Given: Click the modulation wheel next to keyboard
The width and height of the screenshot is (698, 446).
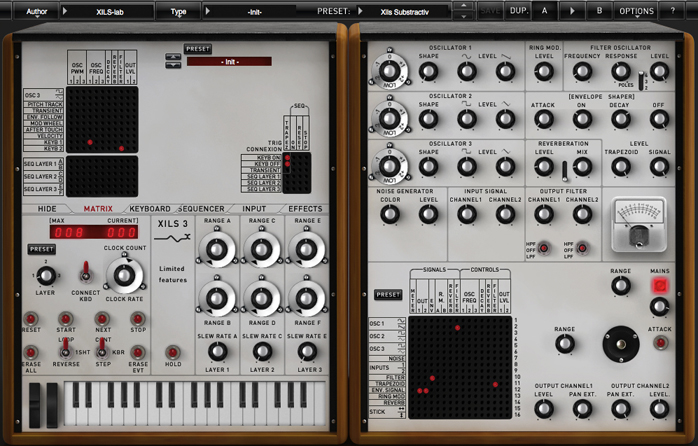Looking at the screenshot, I should pyautogui.click(x=52, y=405).
